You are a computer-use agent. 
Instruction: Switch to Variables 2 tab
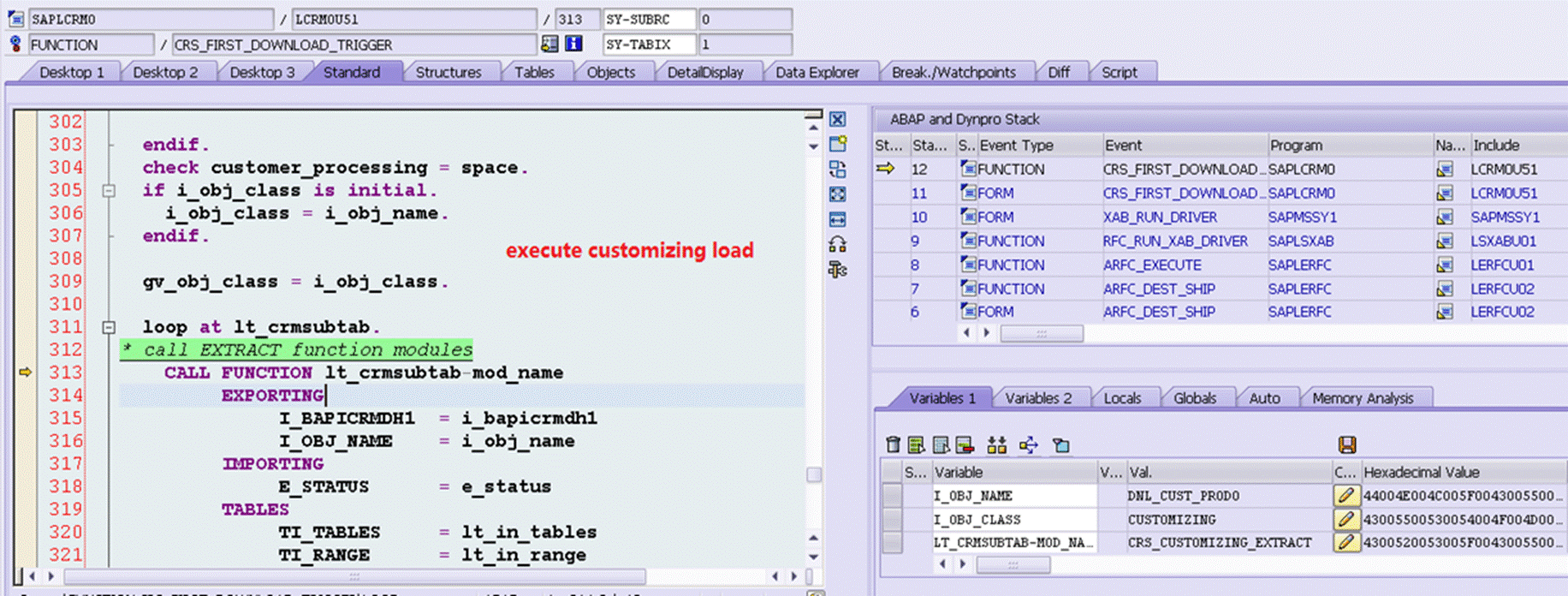point(1038,398)
